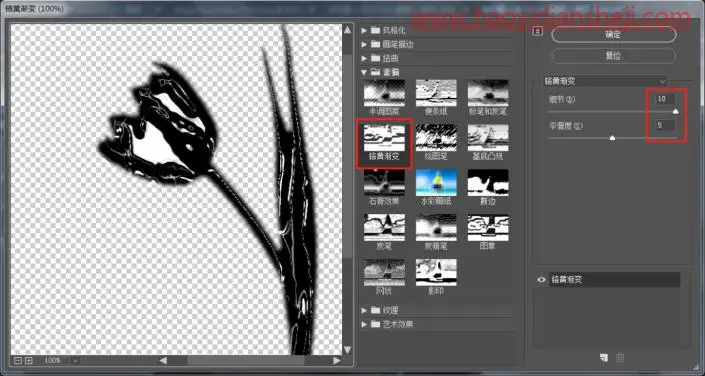This screenshot has height=376, width=705.
Task: Click the delete effect layer trash icon
Action: pos(620,358)
